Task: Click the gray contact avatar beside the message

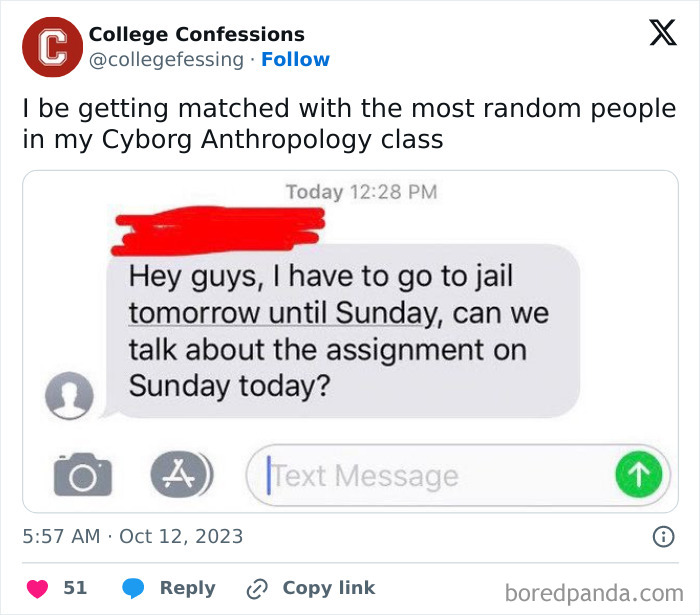Action: 69,396
